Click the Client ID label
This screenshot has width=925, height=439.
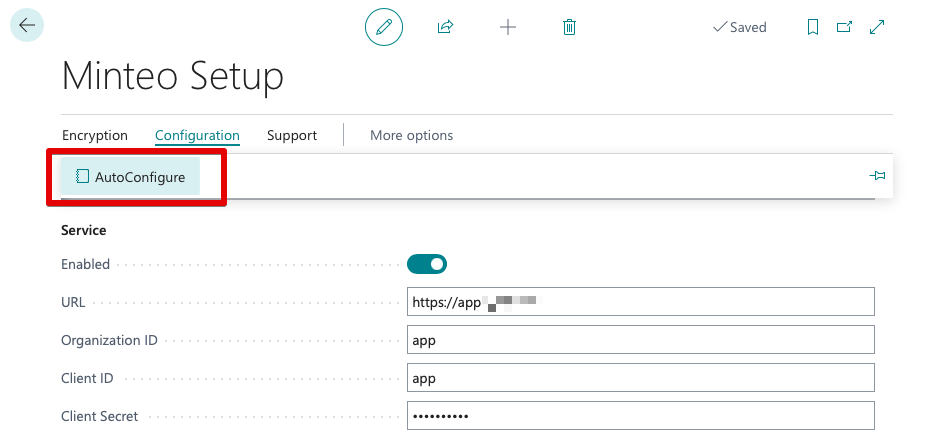(x=87, y=378)
